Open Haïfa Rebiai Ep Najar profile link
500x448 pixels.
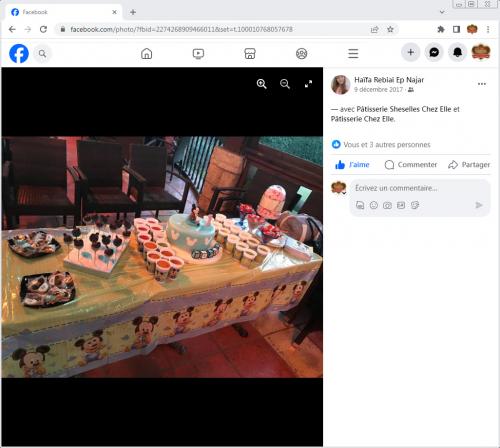tap(389, 80)
